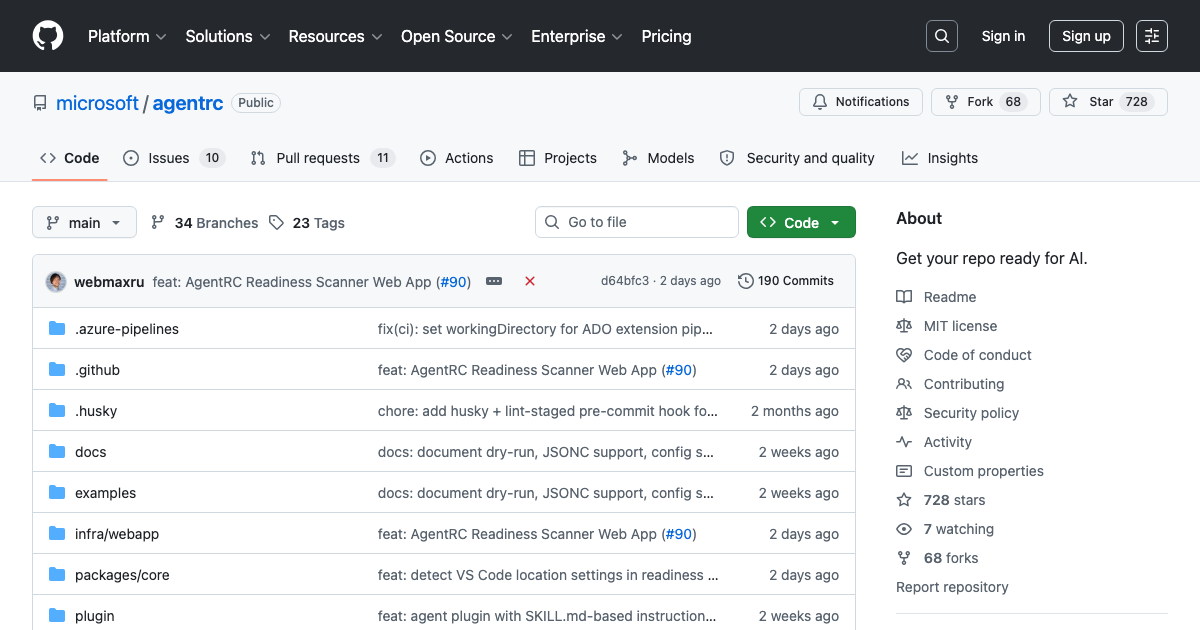Viewport: 1200px width, 630px height.
Task: Switch to the Models tab
Action: pyautogui.click(x=658, y=158)
